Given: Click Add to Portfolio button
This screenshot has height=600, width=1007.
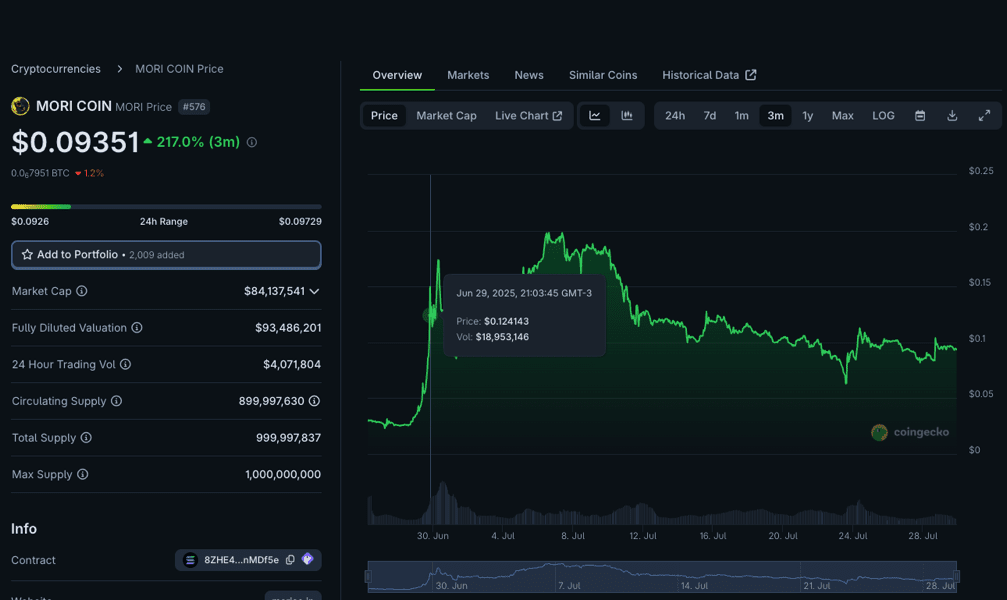Looking at the screenshot, I should [166, 255].
